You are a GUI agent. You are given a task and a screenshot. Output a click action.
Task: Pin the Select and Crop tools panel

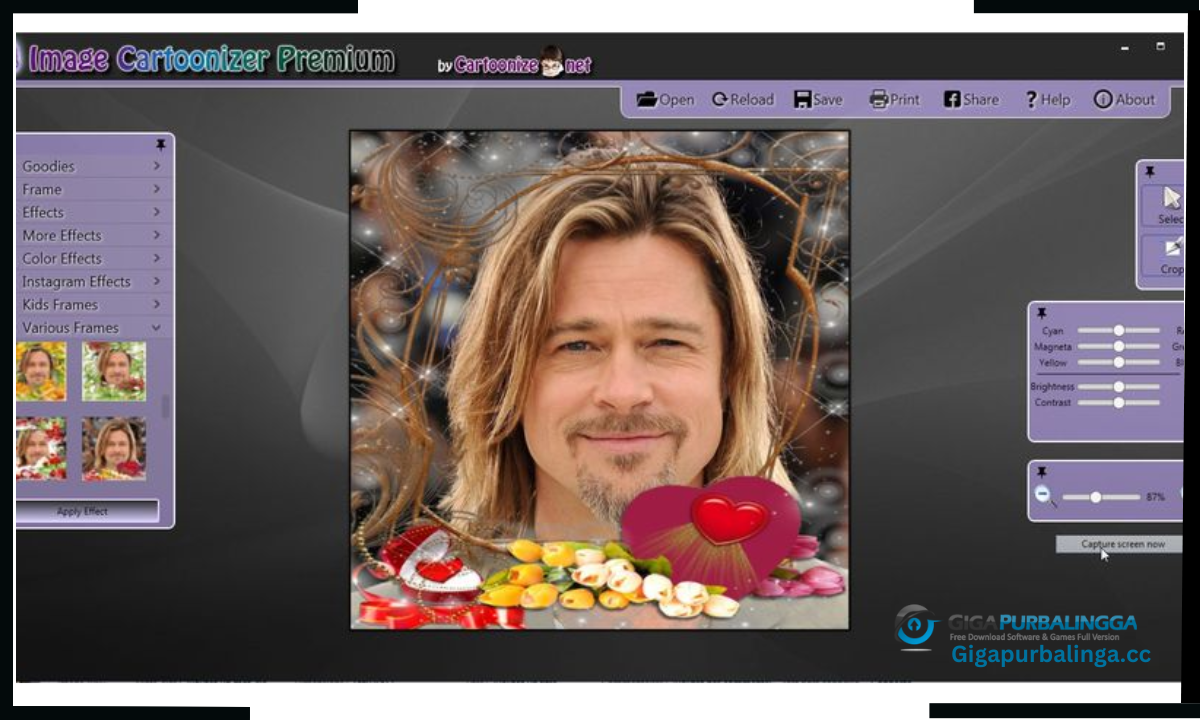coord(1149,172)
